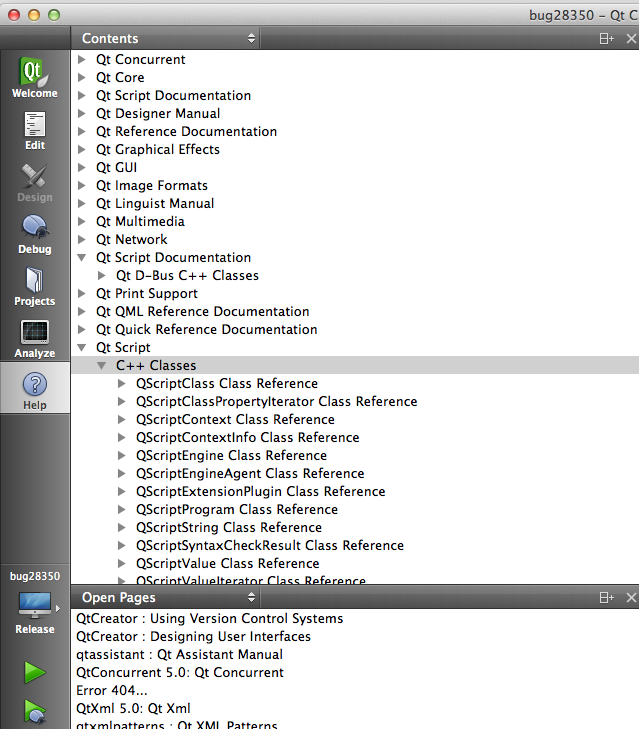Select QScriptValue Class Reference item
Viewport: 639px width, 729px height.
pyautogui.click(x=227, y=564)
